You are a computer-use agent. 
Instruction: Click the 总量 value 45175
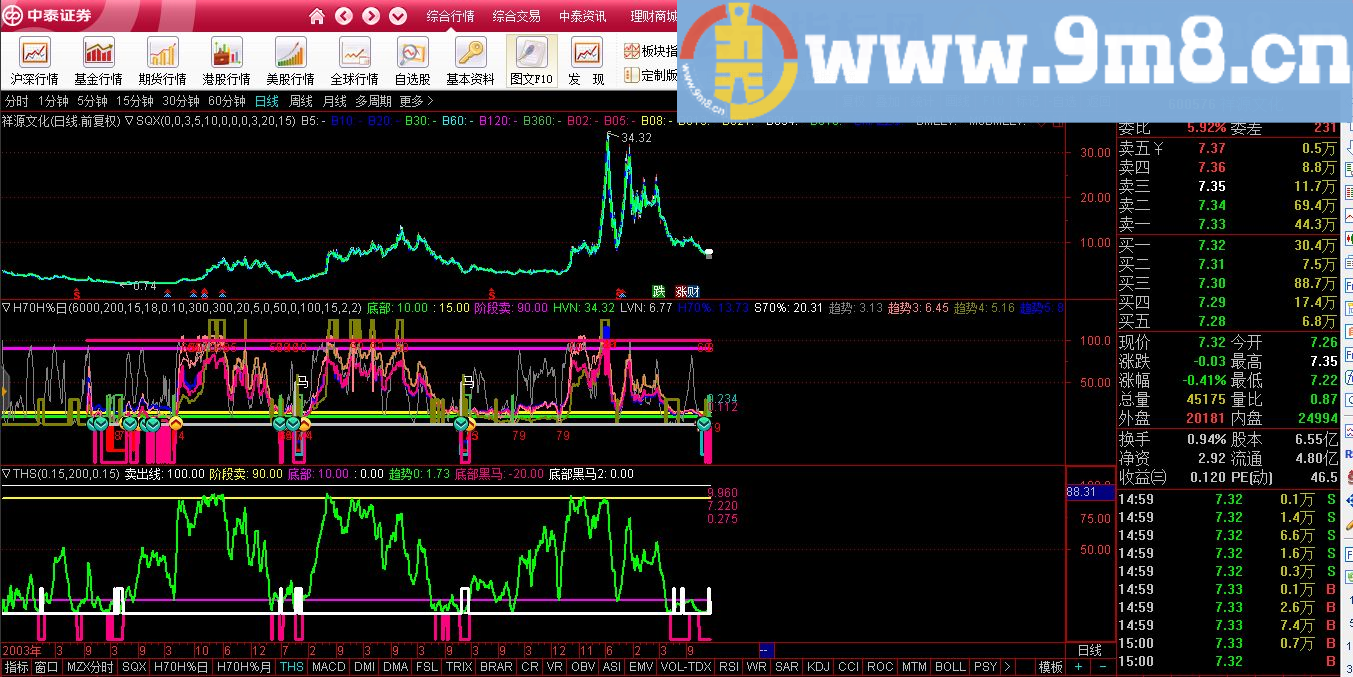pyautogui.click(x=1206, y=399)
